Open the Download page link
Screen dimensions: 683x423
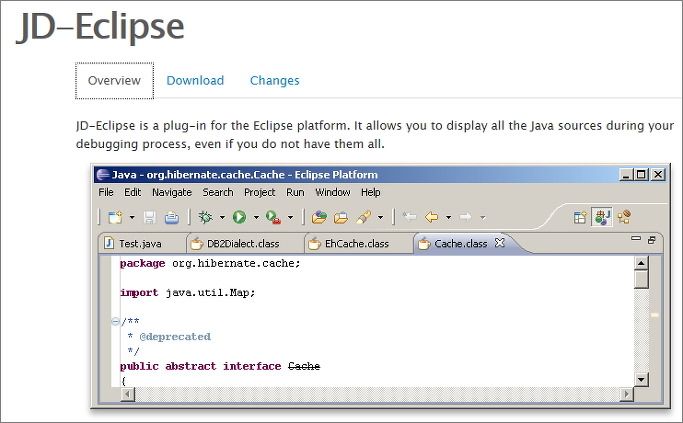195,81
